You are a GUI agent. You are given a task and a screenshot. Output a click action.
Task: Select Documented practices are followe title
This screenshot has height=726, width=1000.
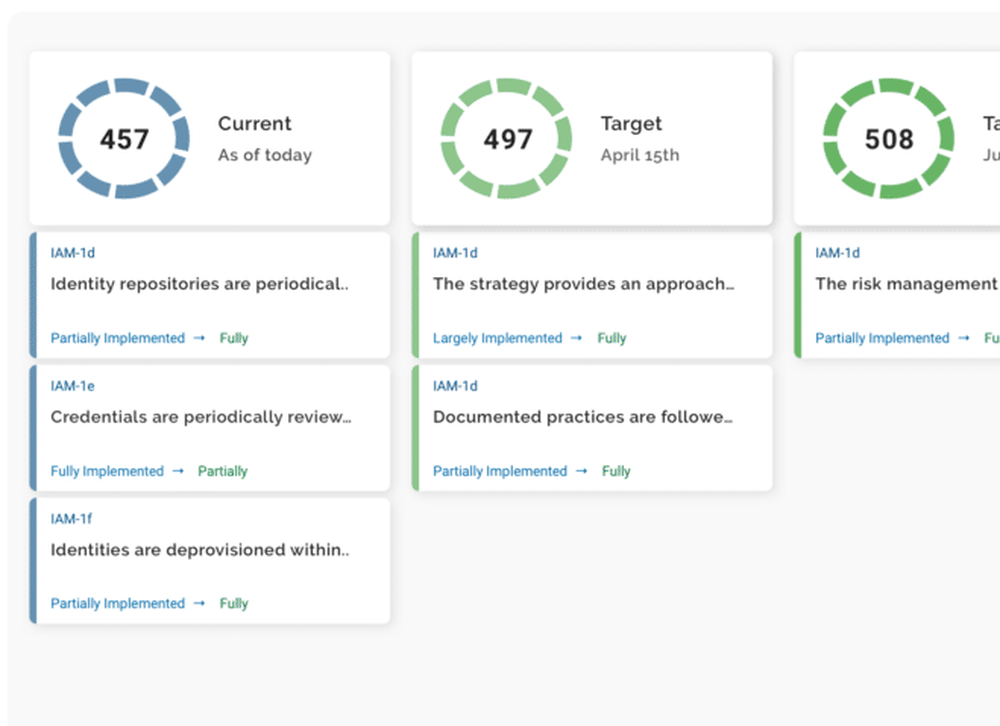(x=583, y=417)
